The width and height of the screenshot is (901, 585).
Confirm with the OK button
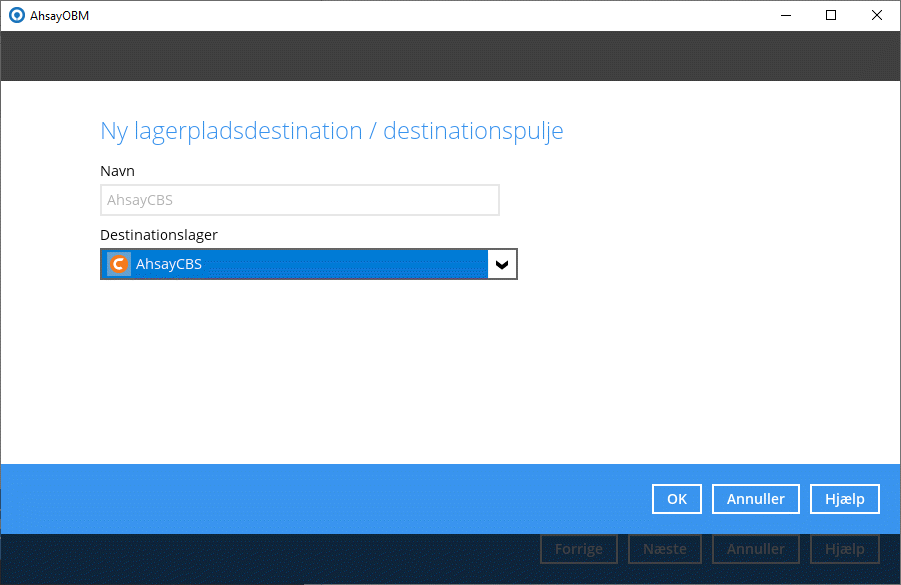tap(676, 499)
